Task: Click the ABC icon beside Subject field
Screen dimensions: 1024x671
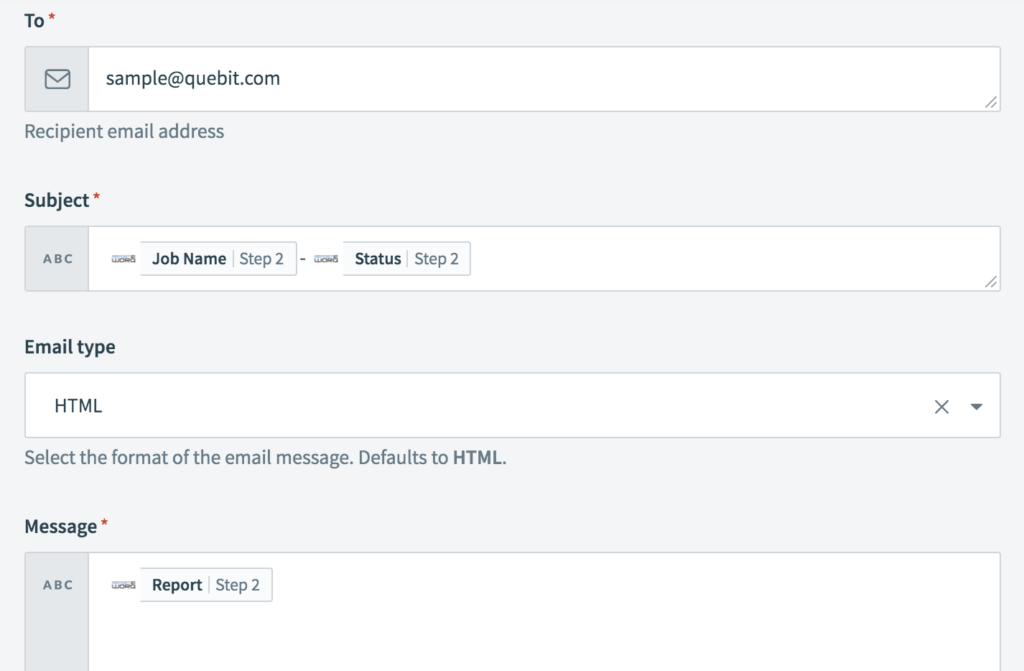Action: tap(57, 259)
